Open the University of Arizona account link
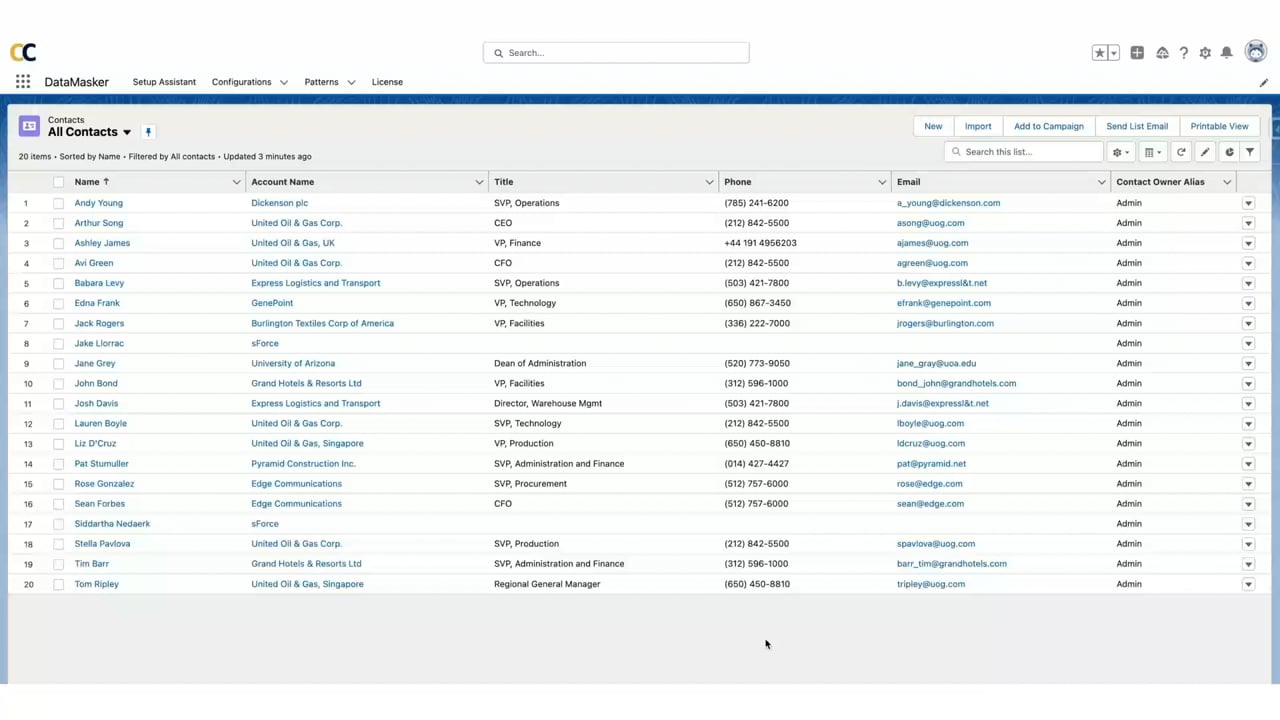This screenshot has width=1280, height=720. pyautogui.click(x=293, y=363)
